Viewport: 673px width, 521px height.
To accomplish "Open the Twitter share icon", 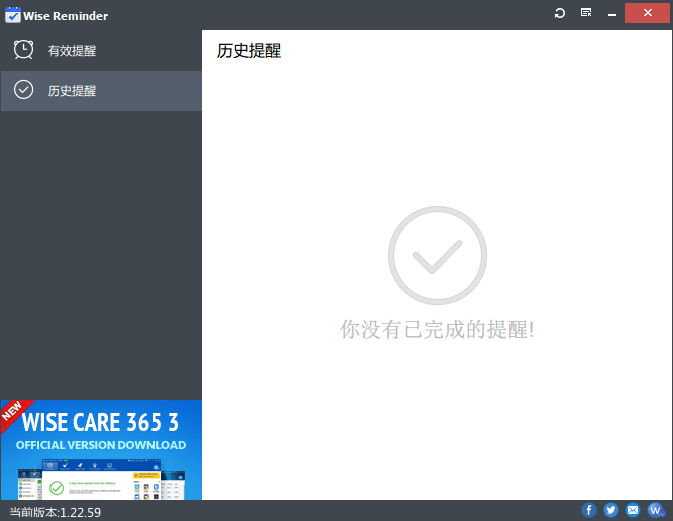I will (x=611, y=510).
